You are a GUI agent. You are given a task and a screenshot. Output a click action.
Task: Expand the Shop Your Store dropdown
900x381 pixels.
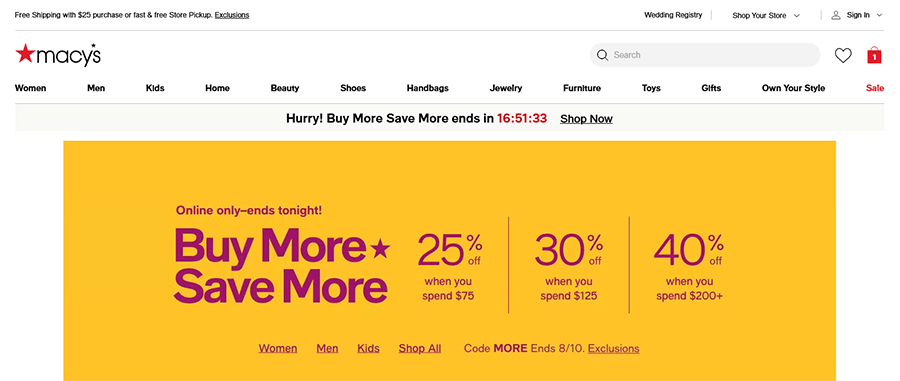pyautogui.click(x=766, y=15)
